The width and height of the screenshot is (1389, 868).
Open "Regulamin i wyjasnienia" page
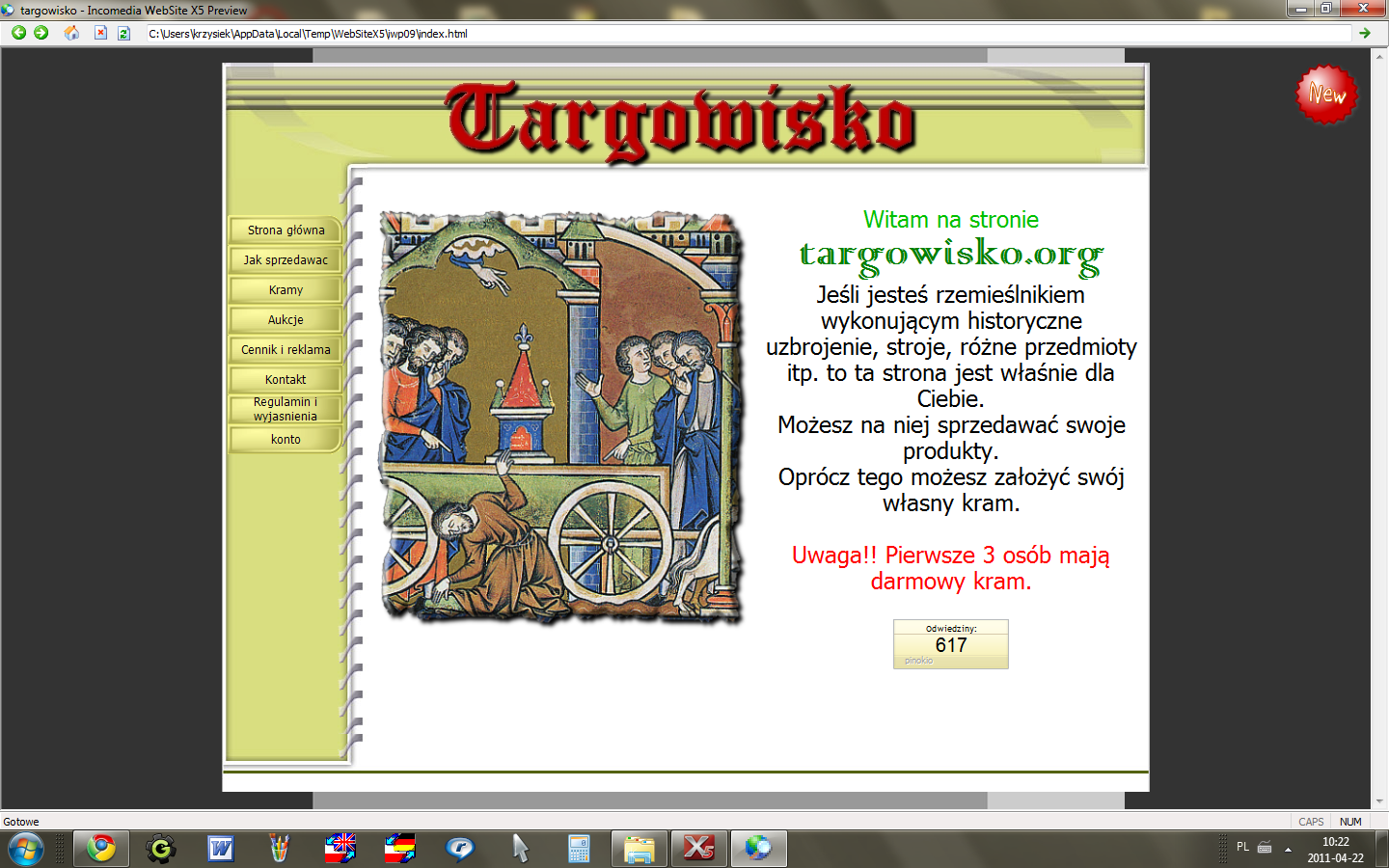pyautogui.click(x=286, y=409)
